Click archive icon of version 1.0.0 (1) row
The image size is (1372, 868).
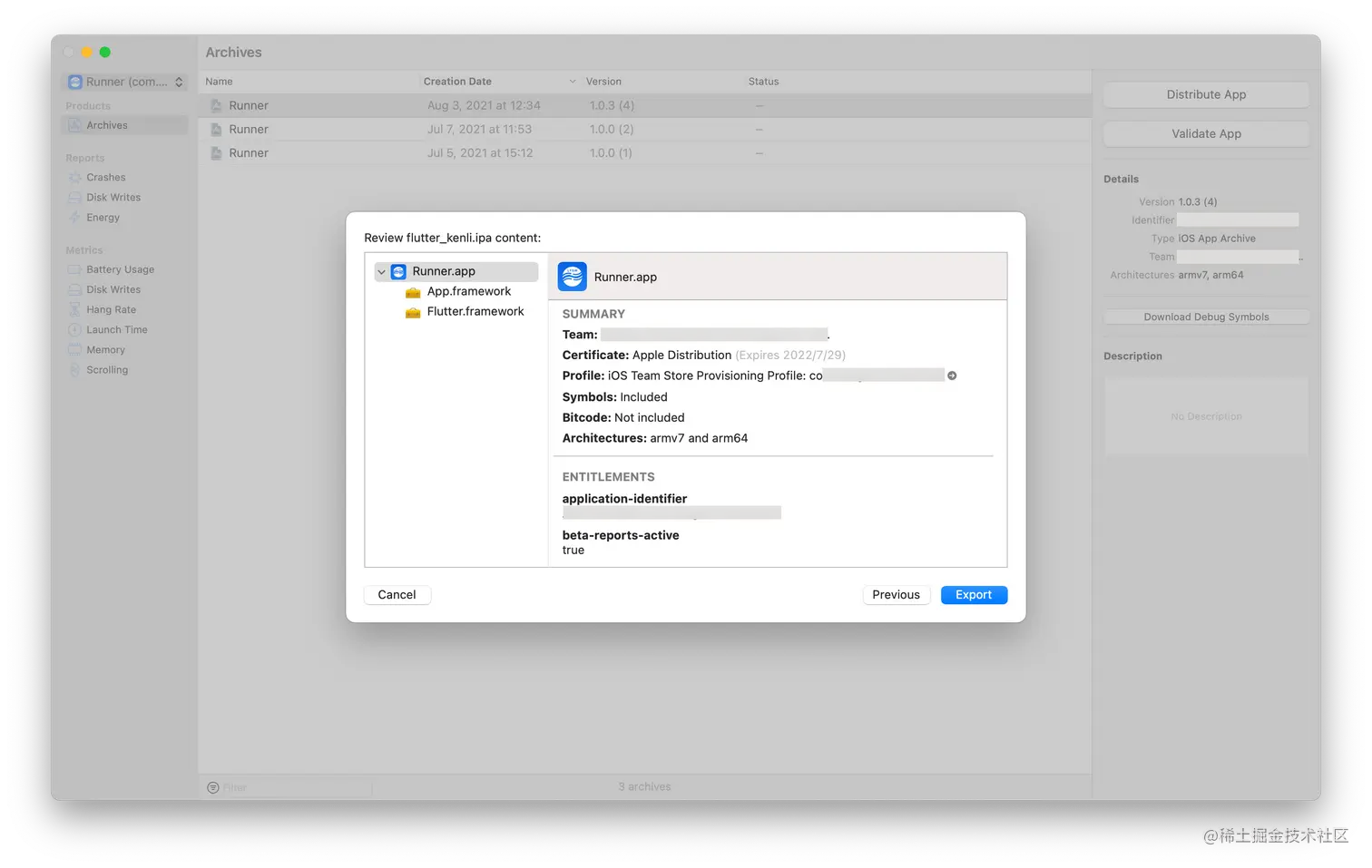(216, 153)
